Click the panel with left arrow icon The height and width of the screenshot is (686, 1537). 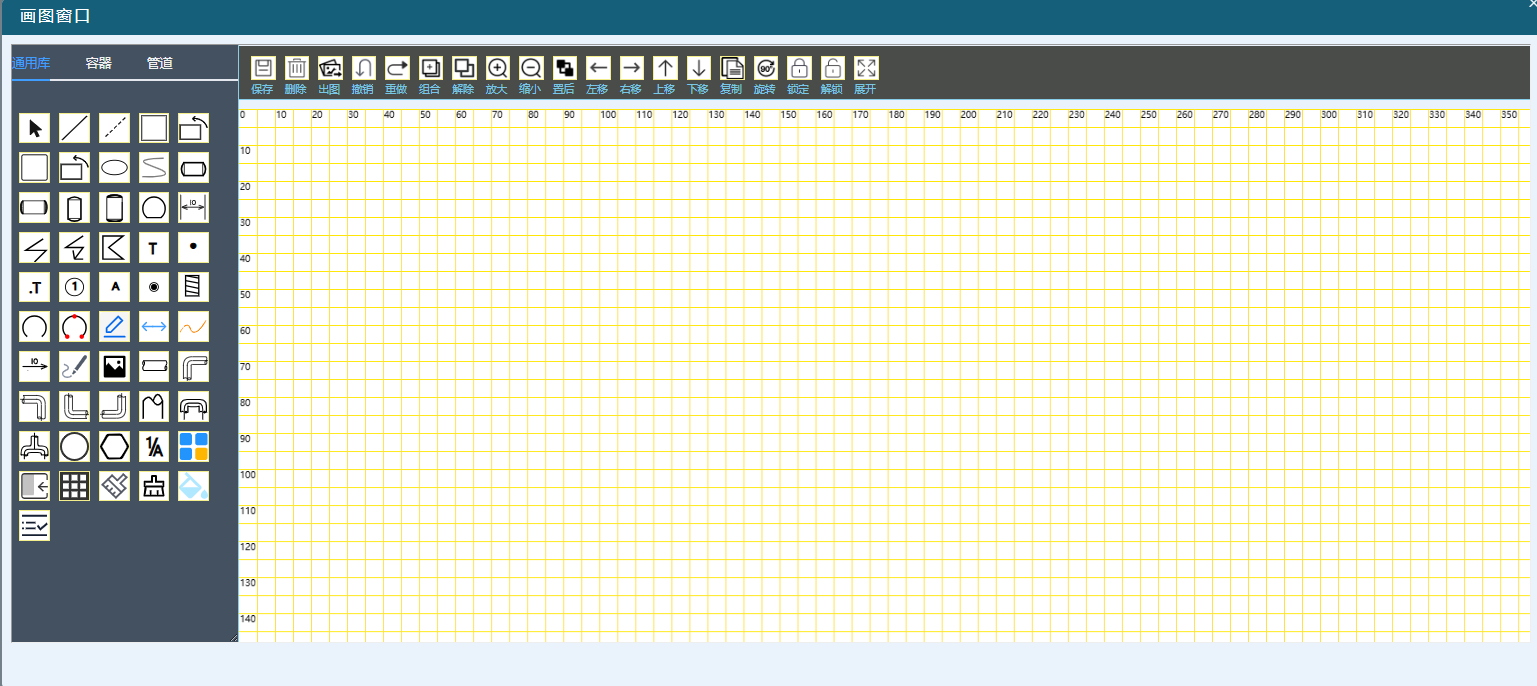pyautogui.click(x=34, y=486)
